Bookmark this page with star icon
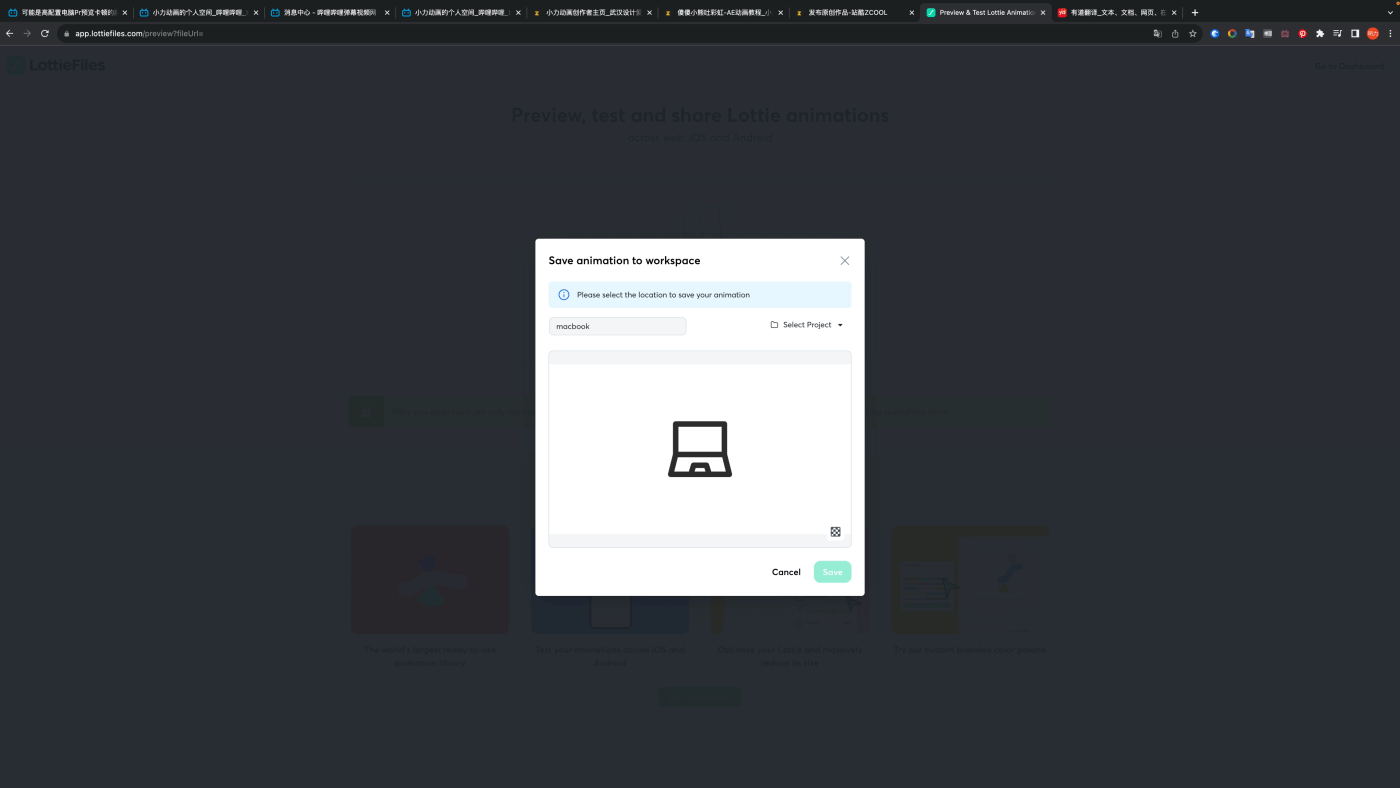The height and width of the screenshot is (788, 1400). pos(1192,33)
